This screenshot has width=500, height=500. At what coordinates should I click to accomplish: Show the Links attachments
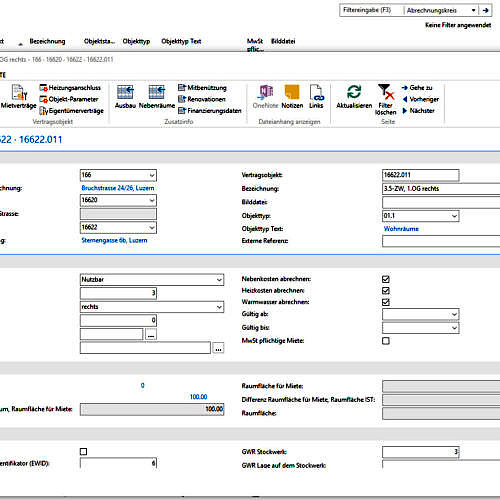pyautogui.click(x=316, y=97)
